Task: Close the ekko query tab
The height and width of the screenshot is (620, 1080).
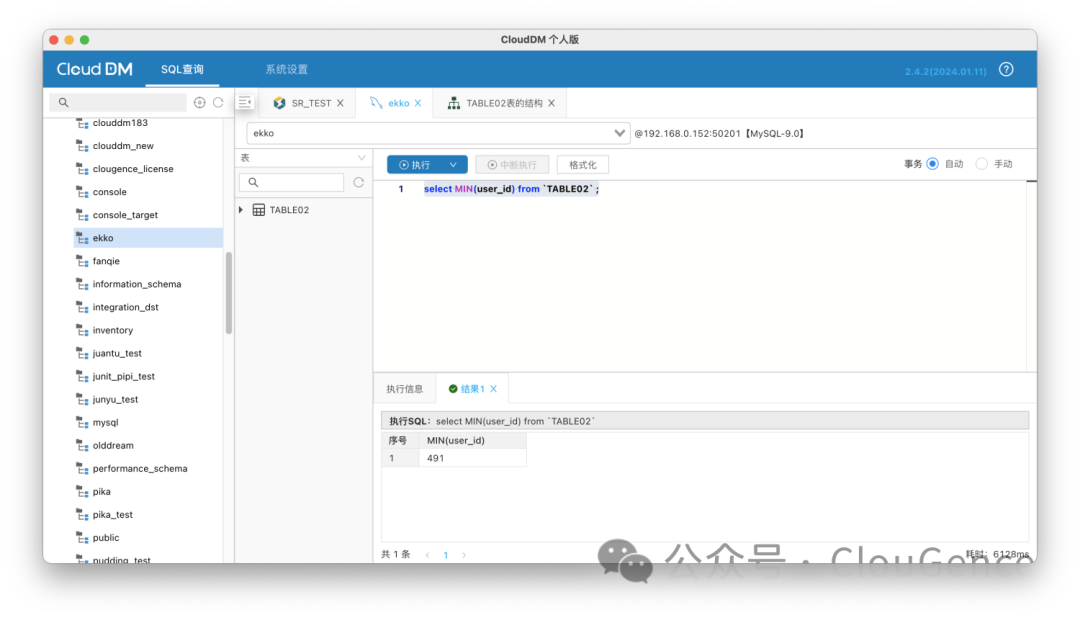Action: (418, 103)
